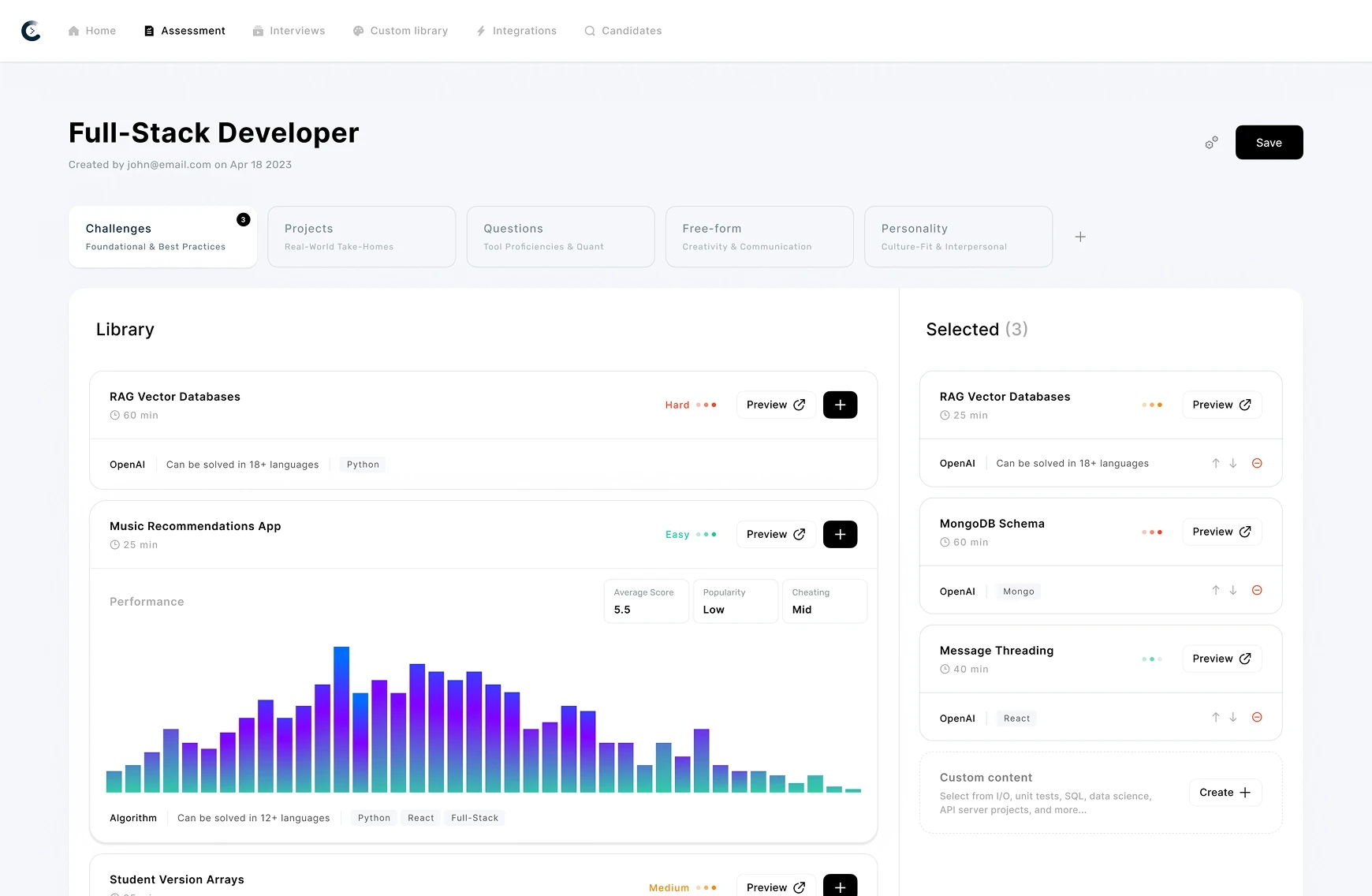
Task: Remove MongoDB Schema from the selected list
Action: pyautogui.click(x=1257, y=589)
